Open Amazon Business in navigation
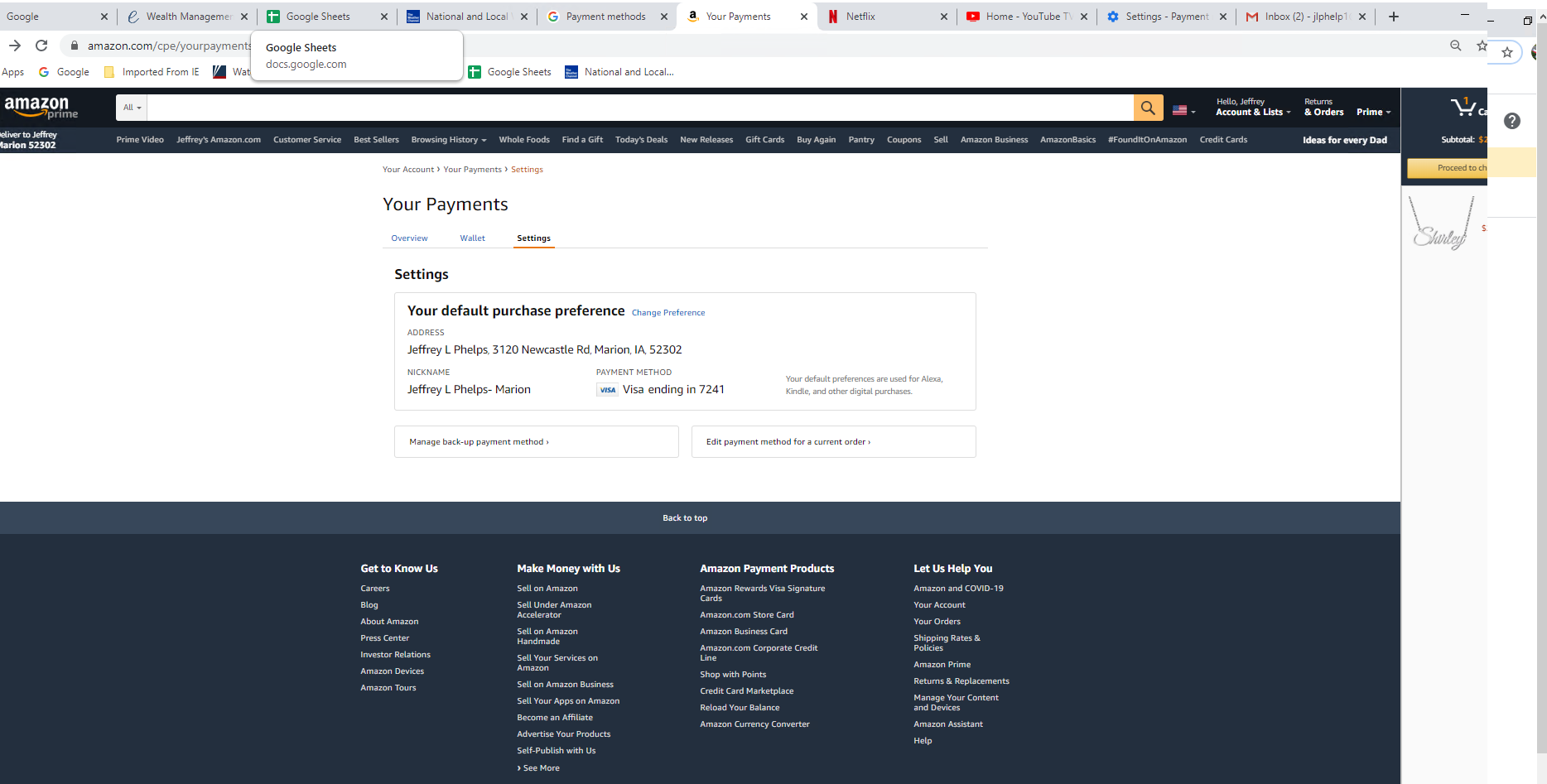1547x784 pixels. [x=994, y=140]
